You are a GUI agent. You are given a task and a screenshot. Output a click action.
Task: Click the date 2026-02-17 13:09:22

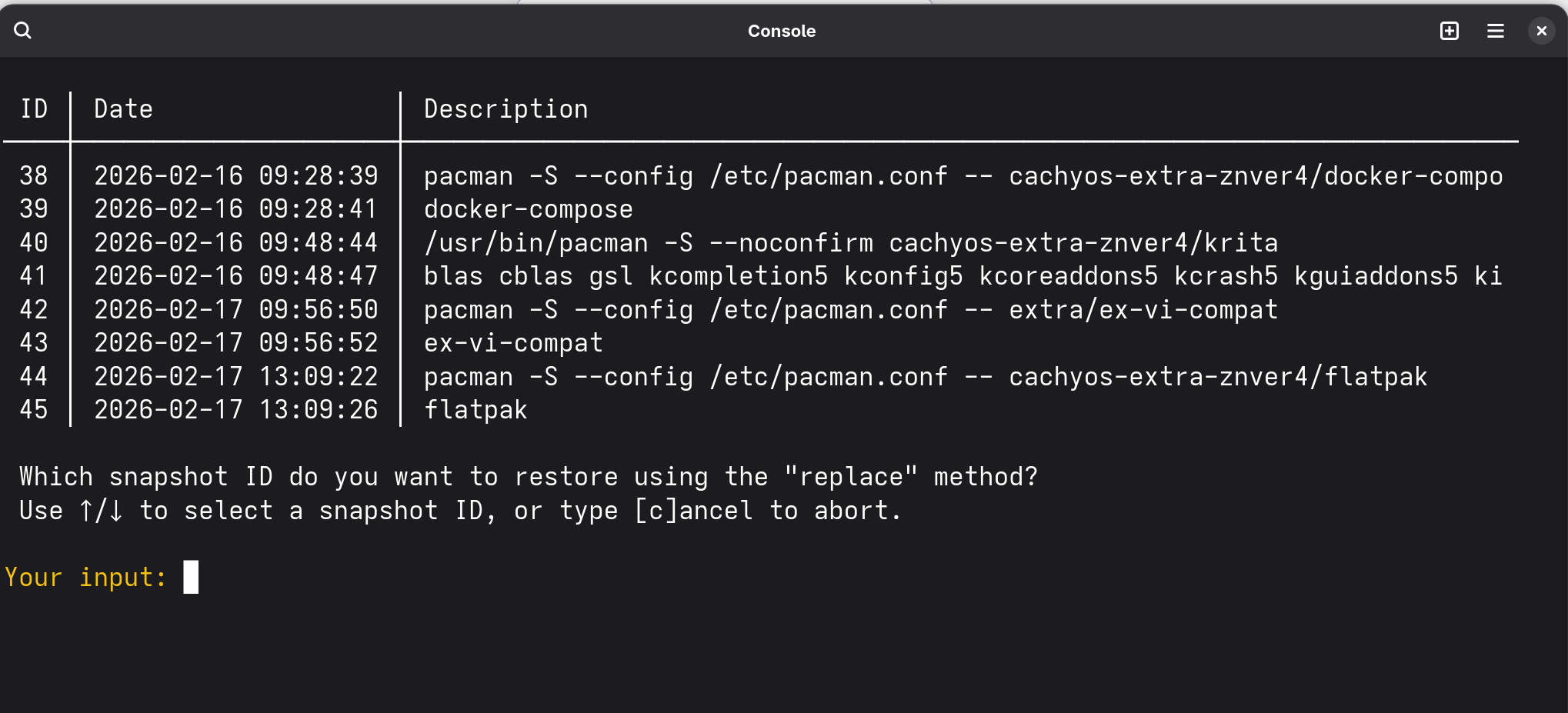[235, 377]
